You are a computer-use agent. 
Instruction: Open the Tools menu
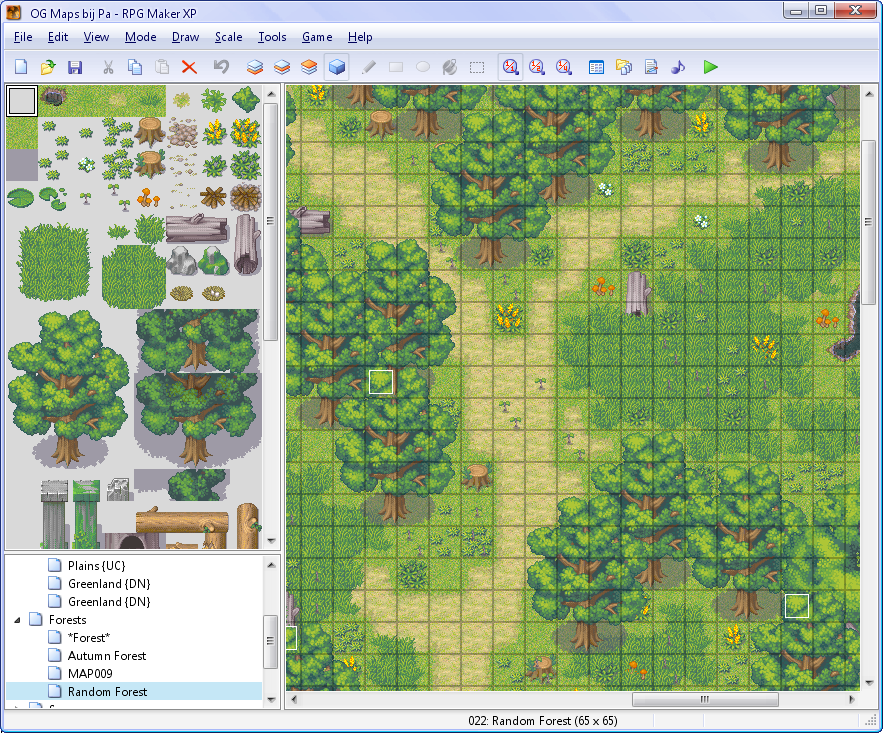[272, 37]
